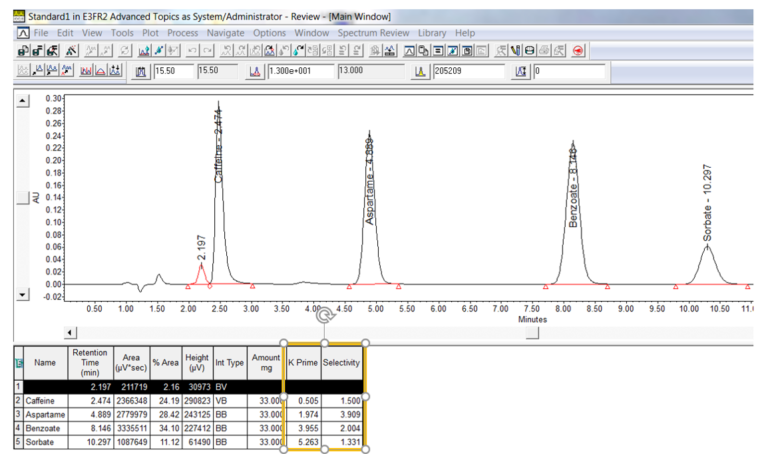Click the results table corner icon
768x454 pixels.
click(19, 363)
